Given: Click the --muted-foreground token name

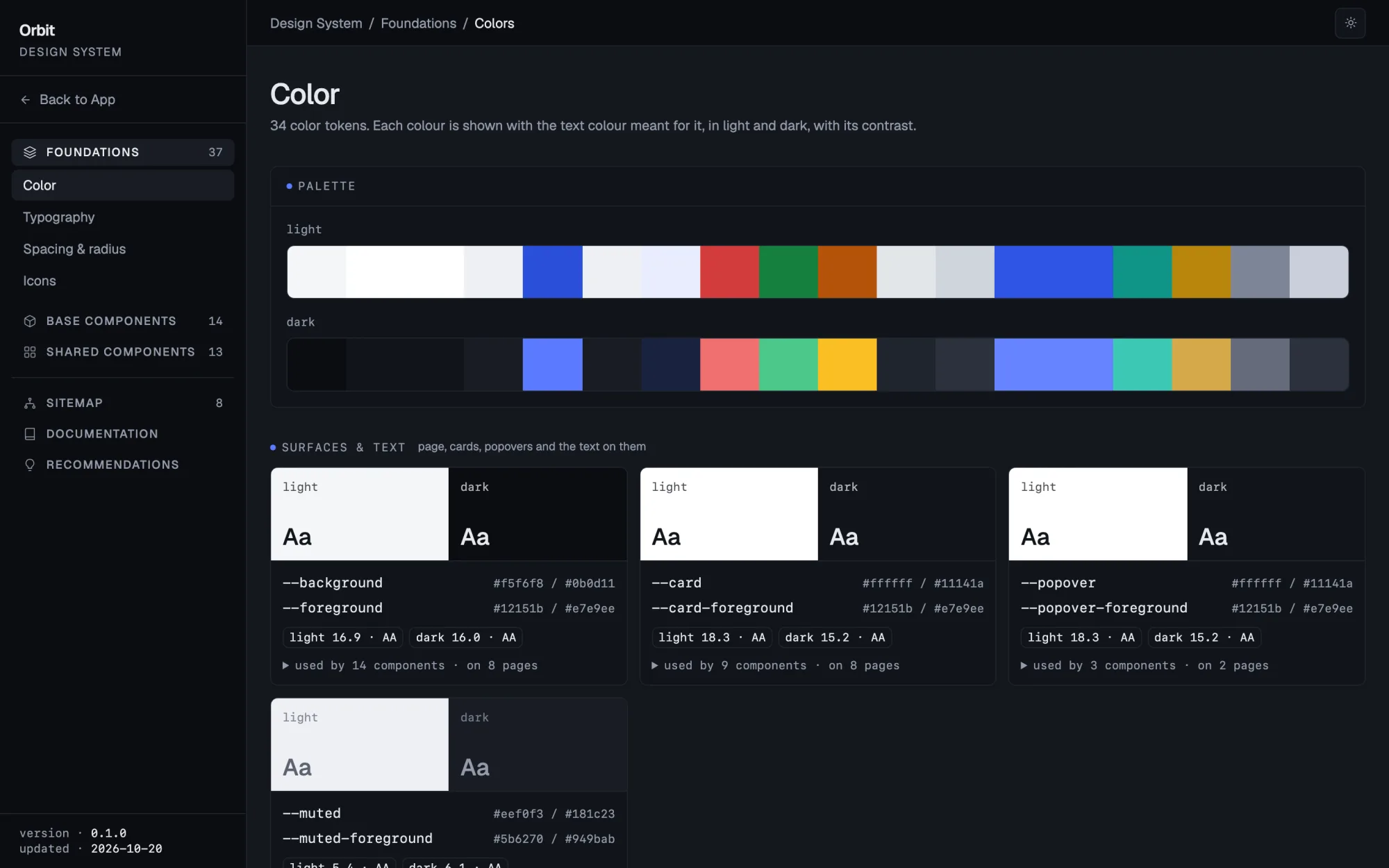Looking at the screenshot, I should click(358, 838).
